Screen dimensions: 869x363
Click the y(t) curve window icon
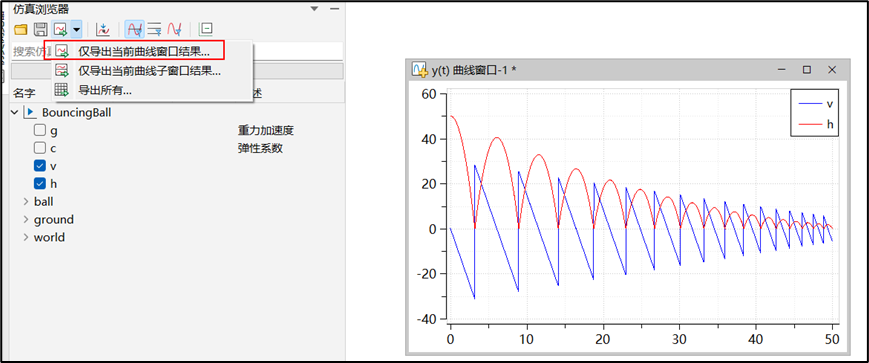tap(420, 69)
